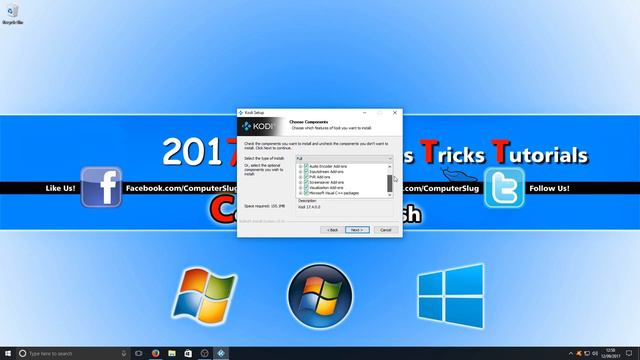Click the taskbar clock and date
This screenshot has width=640, height=360.
point(611,353)
